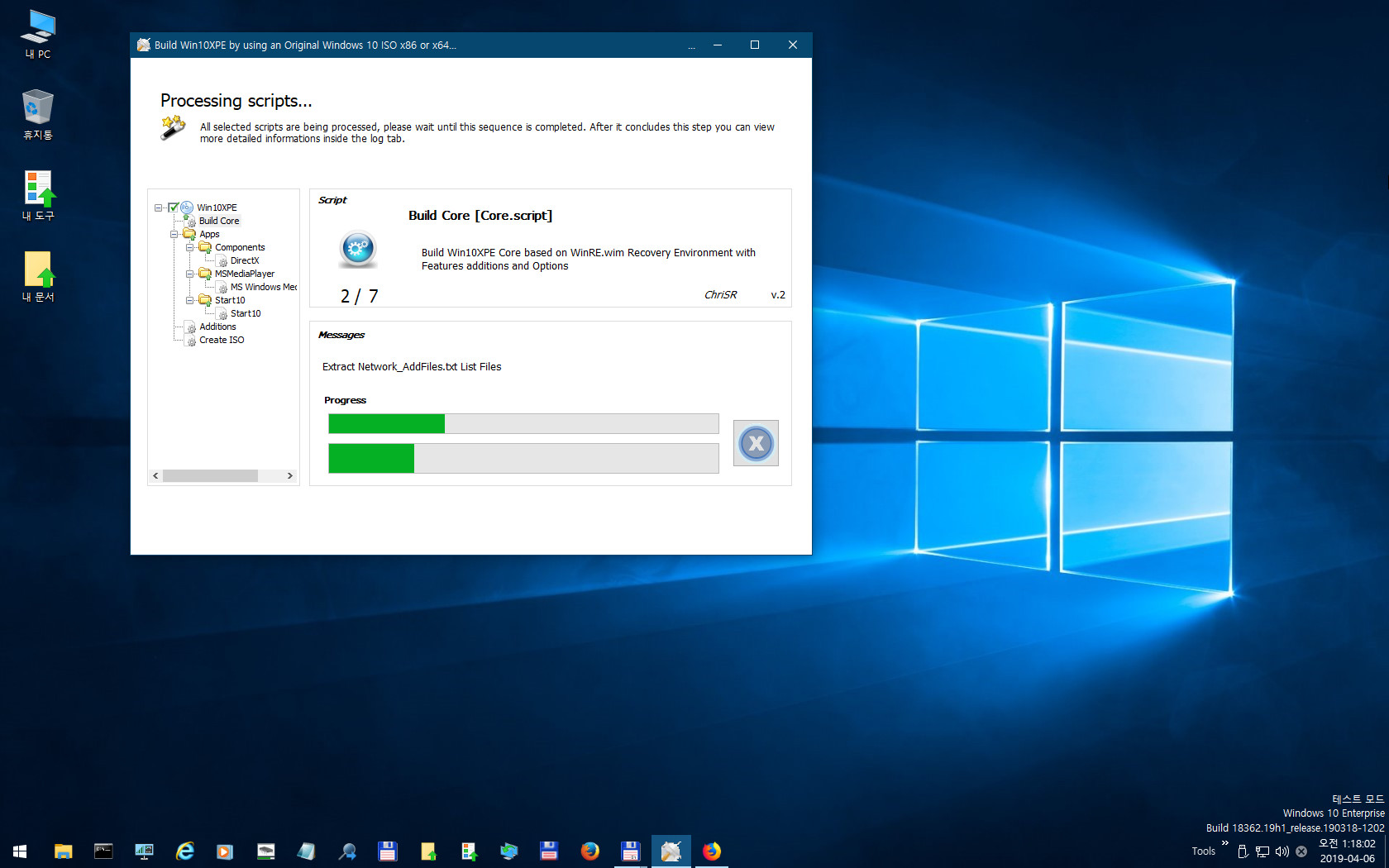The width and height of the screenshot is (1389, 868).
Task: Collapse the MSMediaPlayer folder node
Action: pyautogui.click(x=189, y=274)
